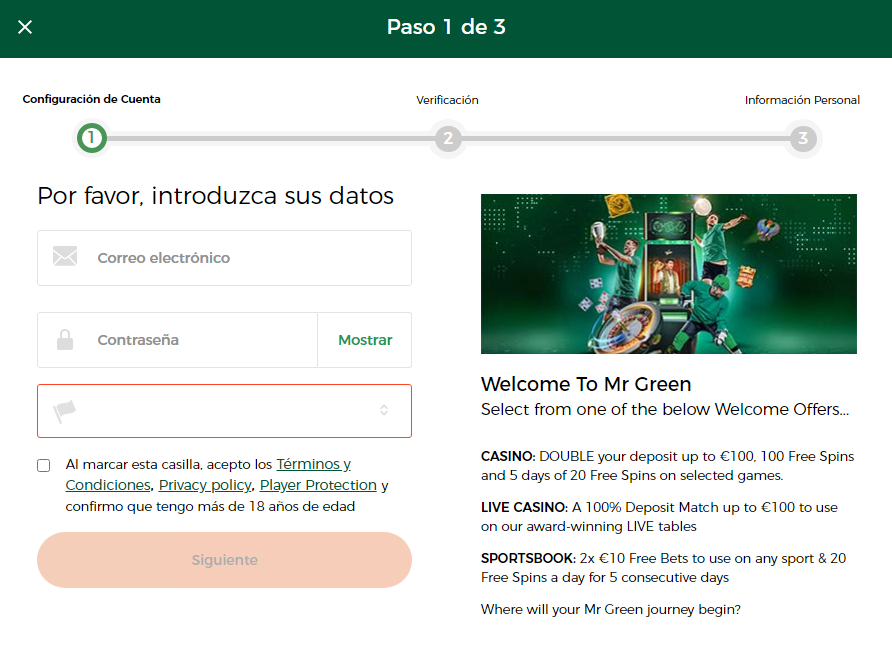Click the Mr Green welcome banner image

click(668, 274)
